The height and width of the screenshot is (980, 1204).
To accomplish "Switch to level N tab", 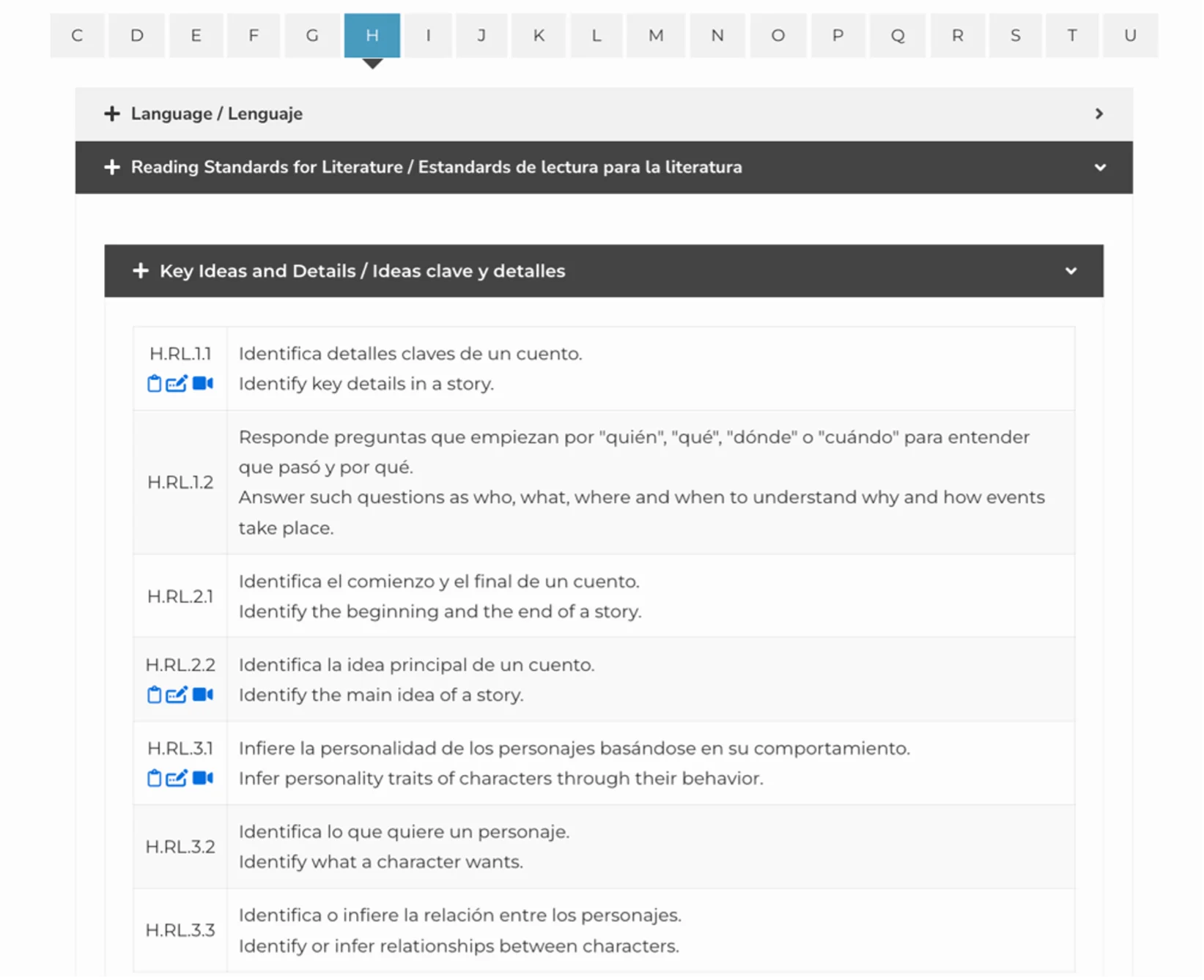I will (x=717, y=35).
